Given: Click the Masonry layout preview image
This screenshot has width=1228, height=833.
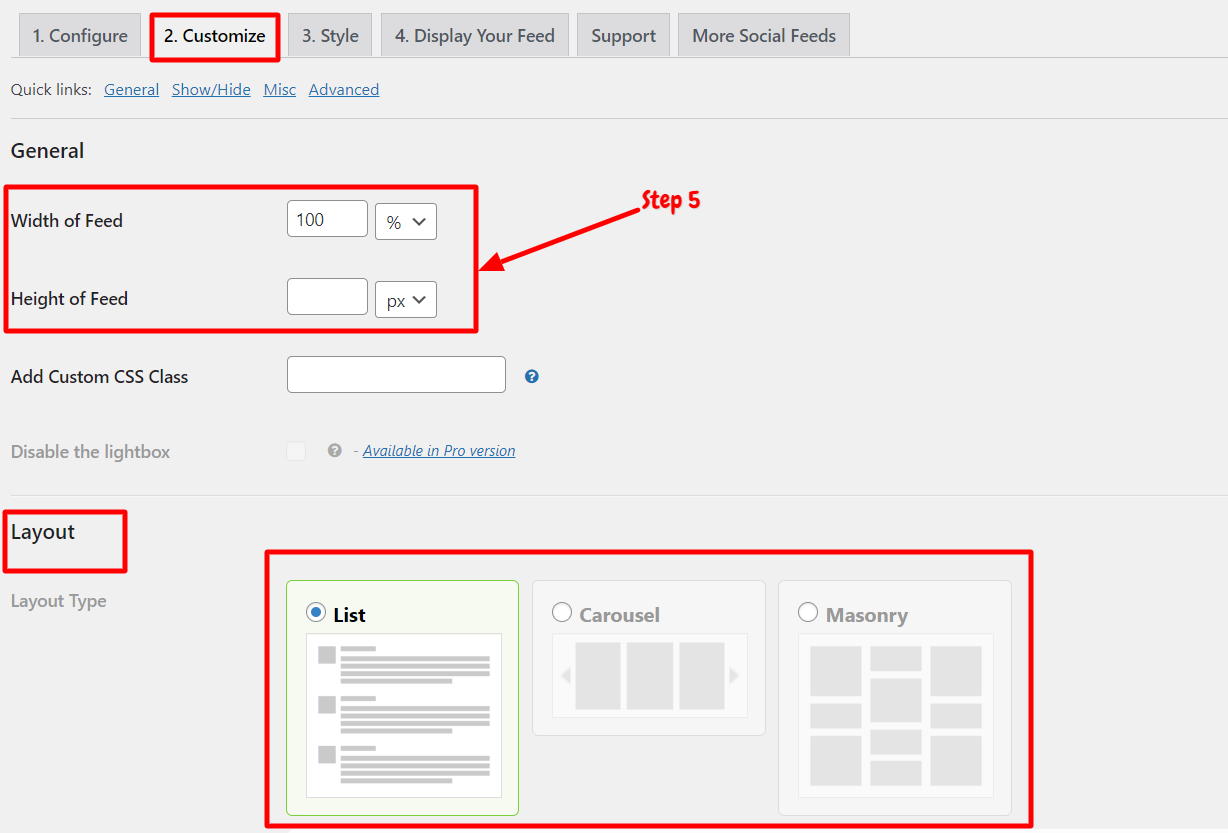Looking at the screenshot, I should [896, 715].
